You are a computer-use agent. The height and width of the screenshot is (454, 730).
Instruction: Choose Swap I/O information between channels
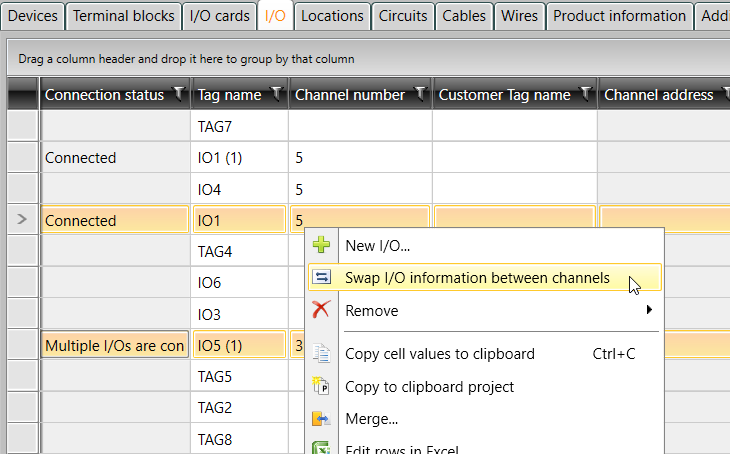tap(477, 278)
